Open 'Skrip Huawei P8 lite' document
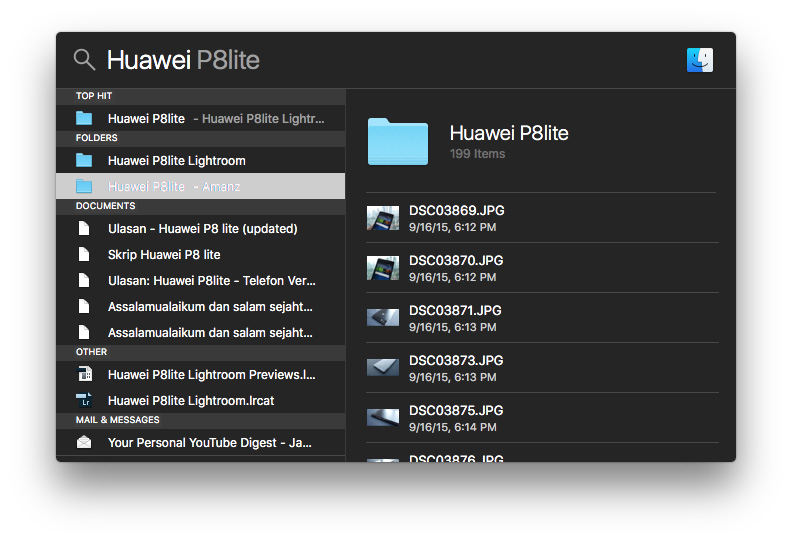 point(201,255)
